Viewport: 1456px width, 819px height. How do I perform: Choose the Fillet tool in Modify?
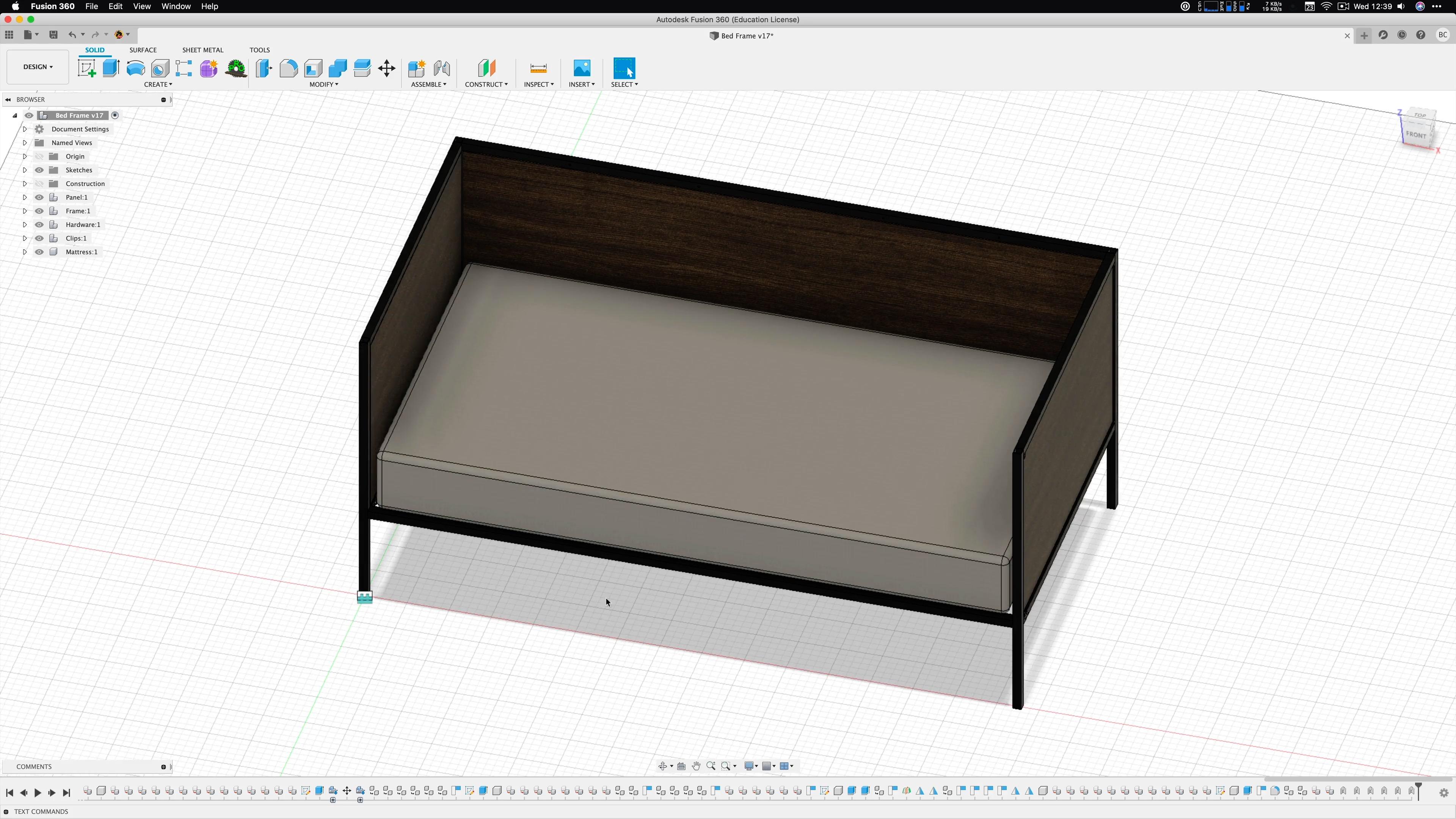click(288, 68)
